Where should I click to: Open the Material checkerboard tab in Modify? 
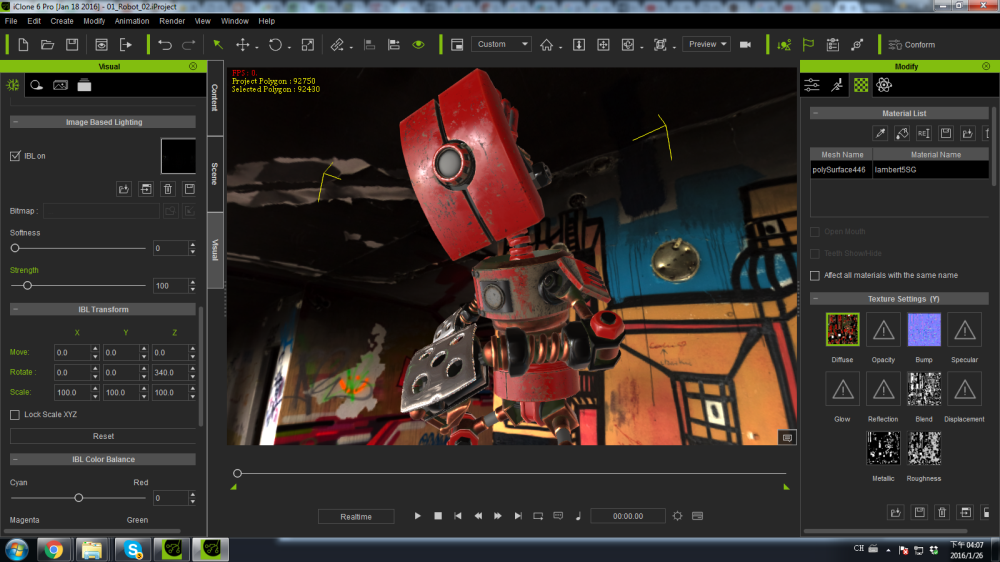pyautogui.click(x=860, y=85)
